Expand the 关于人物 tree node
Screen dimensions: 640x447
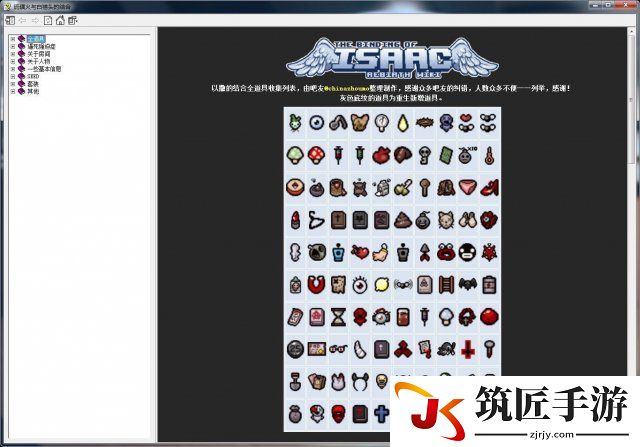(x=13, y=61)
